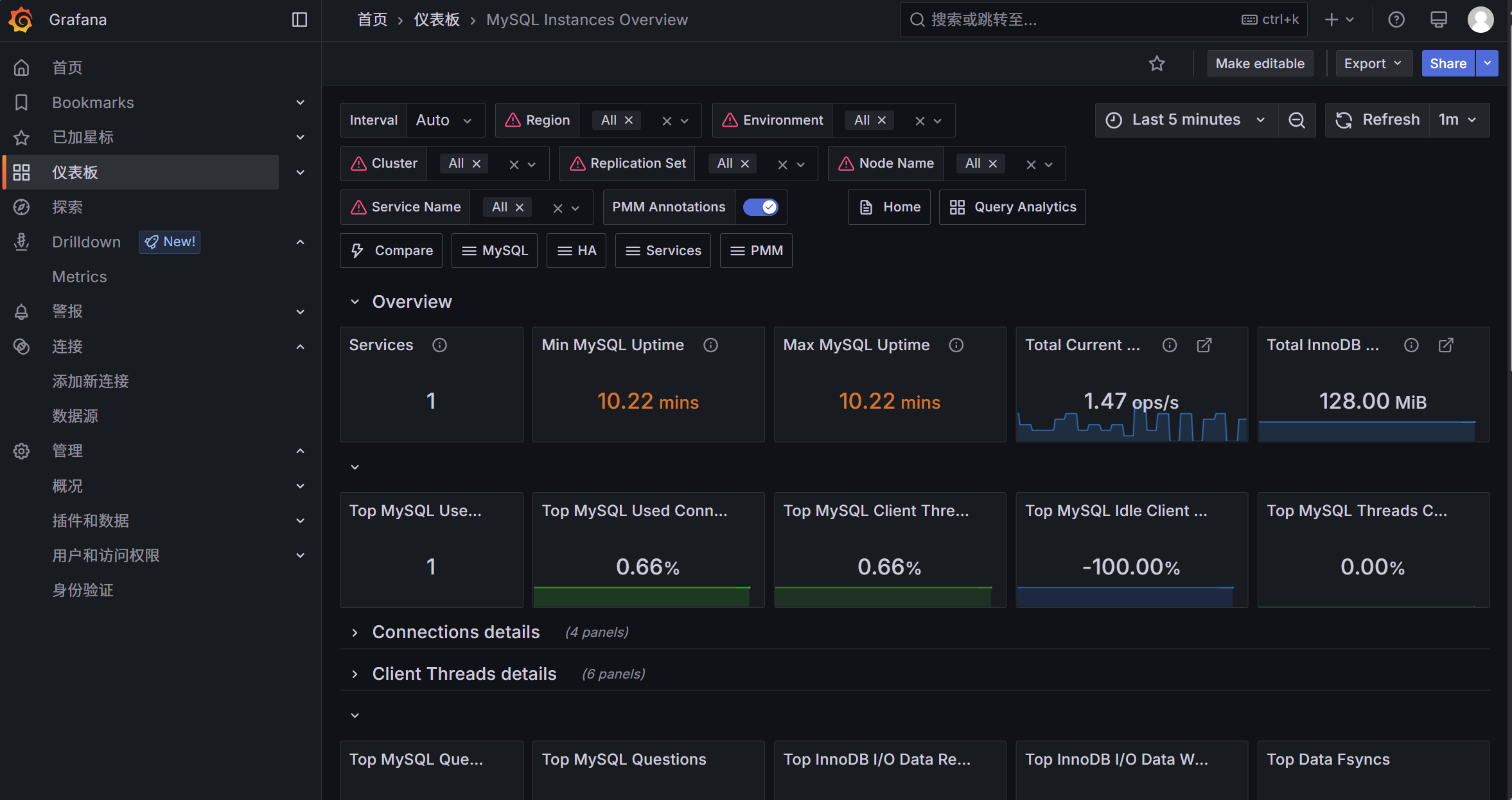The image size is (1512, 800).
Task: Open the Home dashboard link
Action: click(889, 207)
